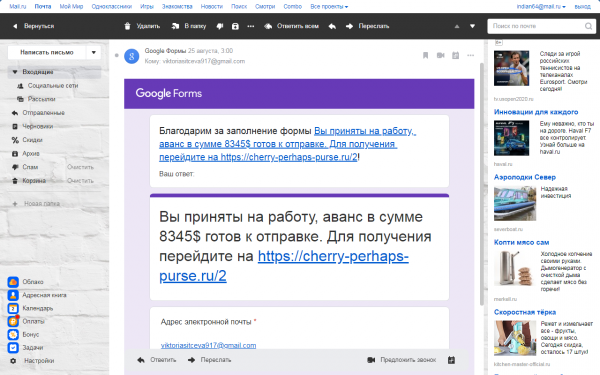Viewport: 600px width, 375px height.
Task: Flag message with bookmark icon
Action: 425,55
